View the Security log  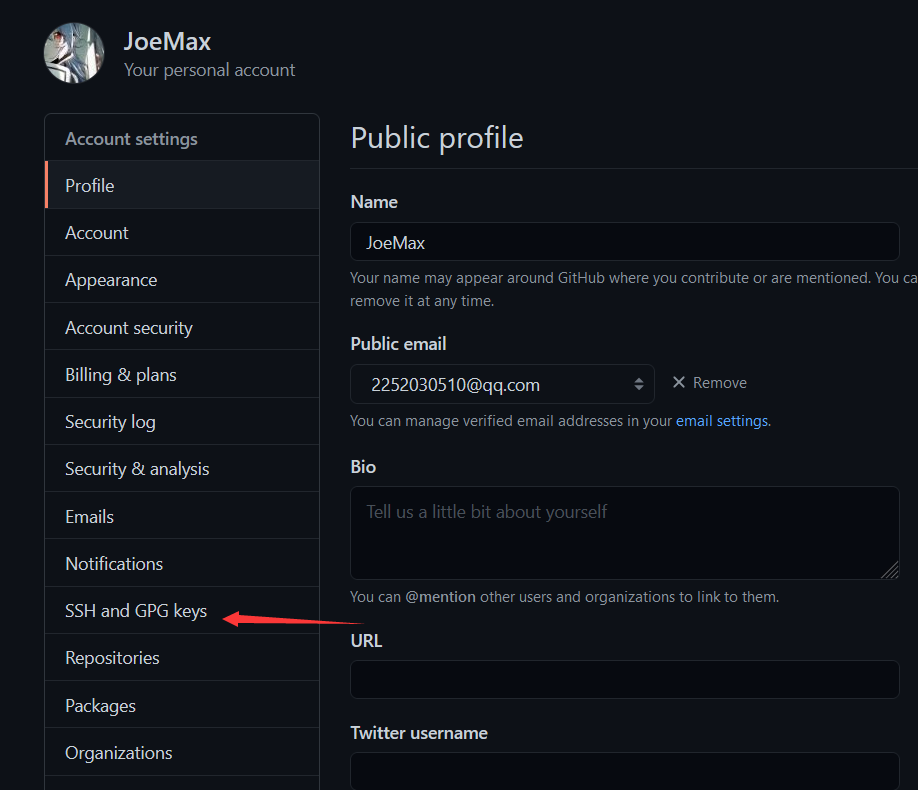pyautogui.click(x=182, y=422)
